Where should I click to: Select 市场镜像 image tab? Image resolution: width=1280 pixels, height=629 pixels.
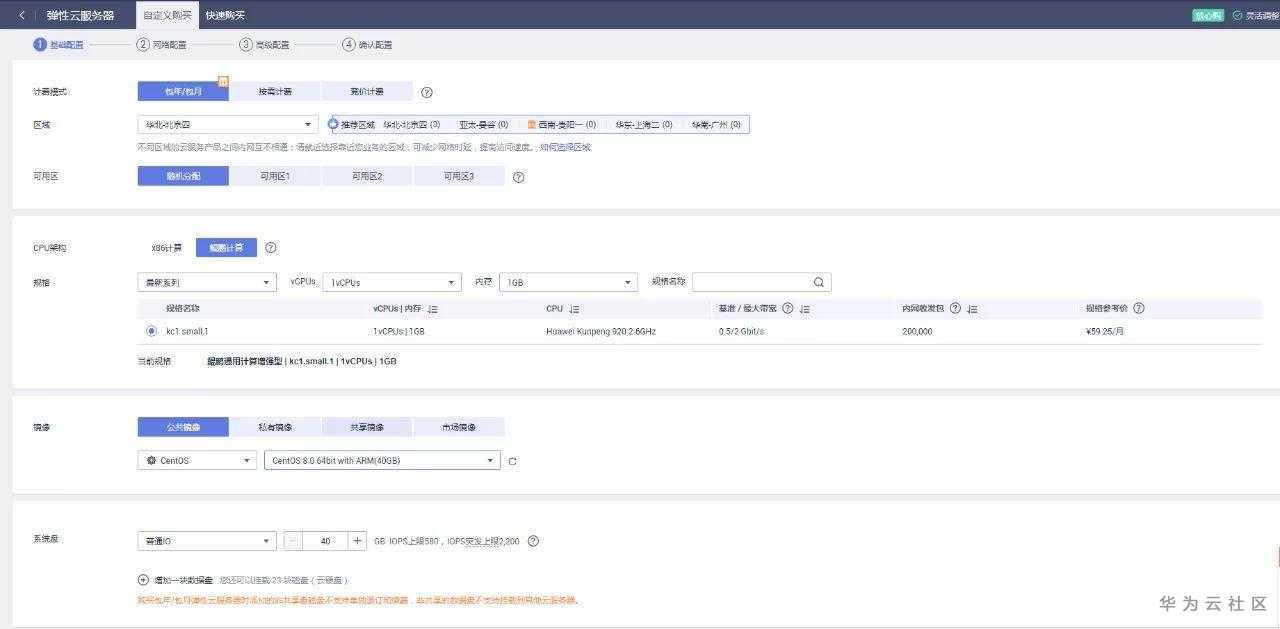459,427
